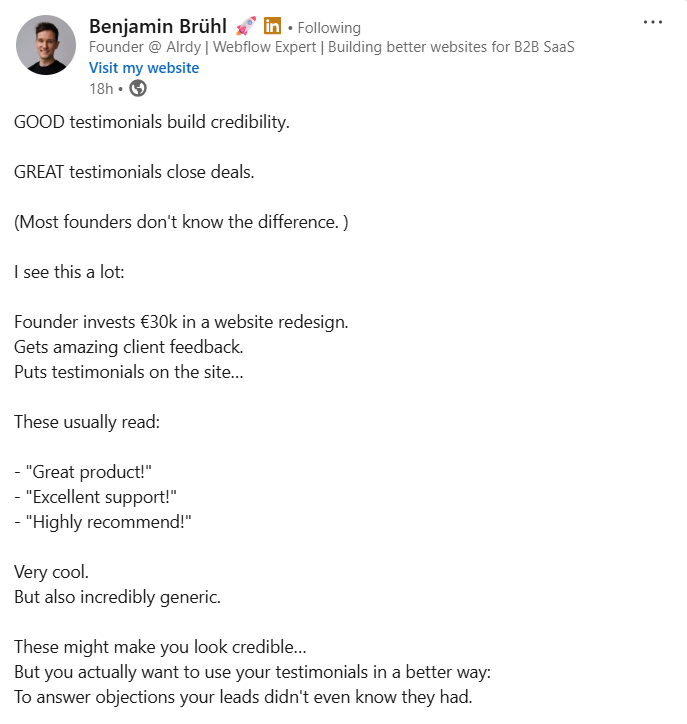
Task: Click the "Founder invests €30k" sentence
Action: 181,322
